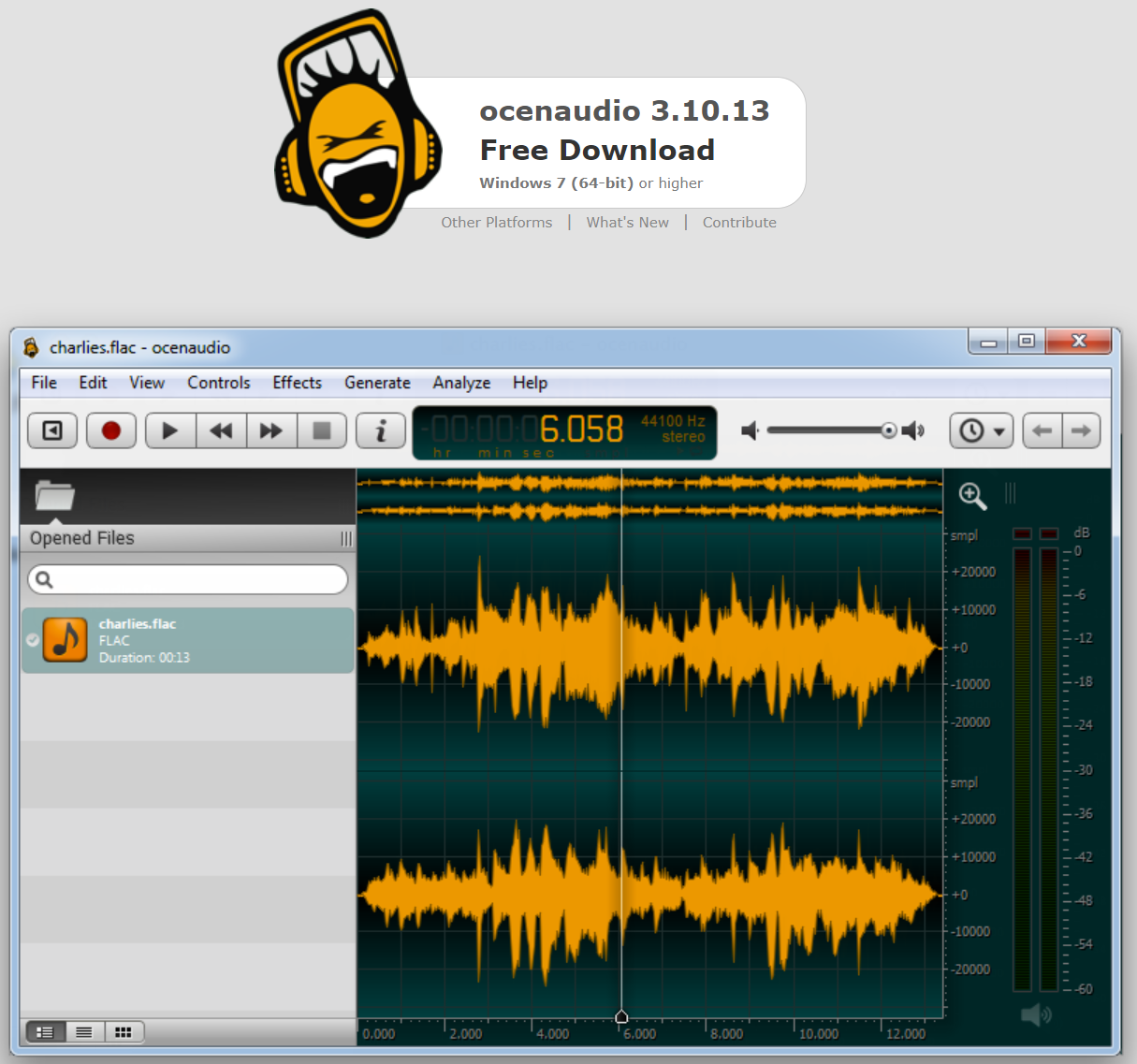
Task: Open the What's New link
Action: [x=628, y=223]
